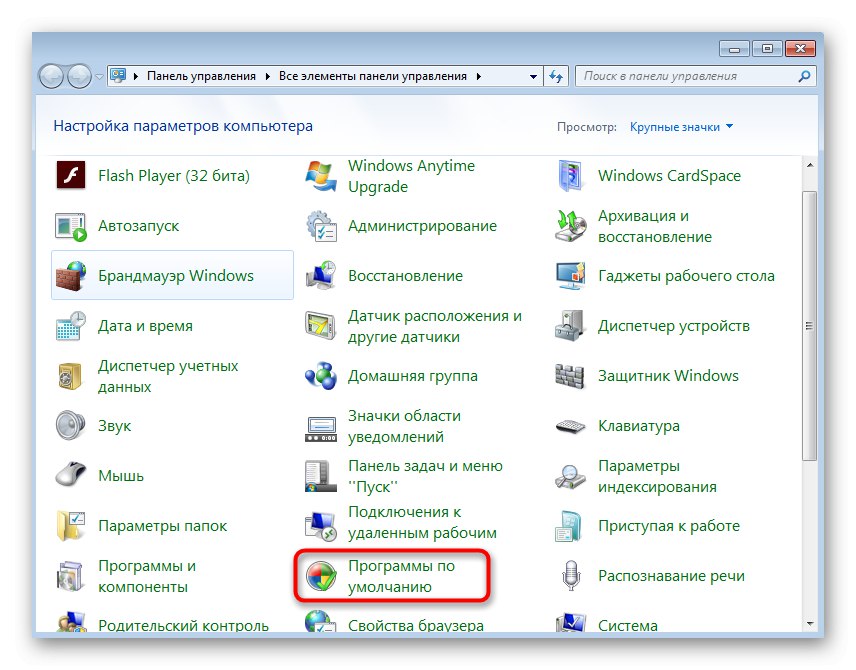Click the Защитник Windows wall icon
This screenshot has height=670, width=856.
571,376
